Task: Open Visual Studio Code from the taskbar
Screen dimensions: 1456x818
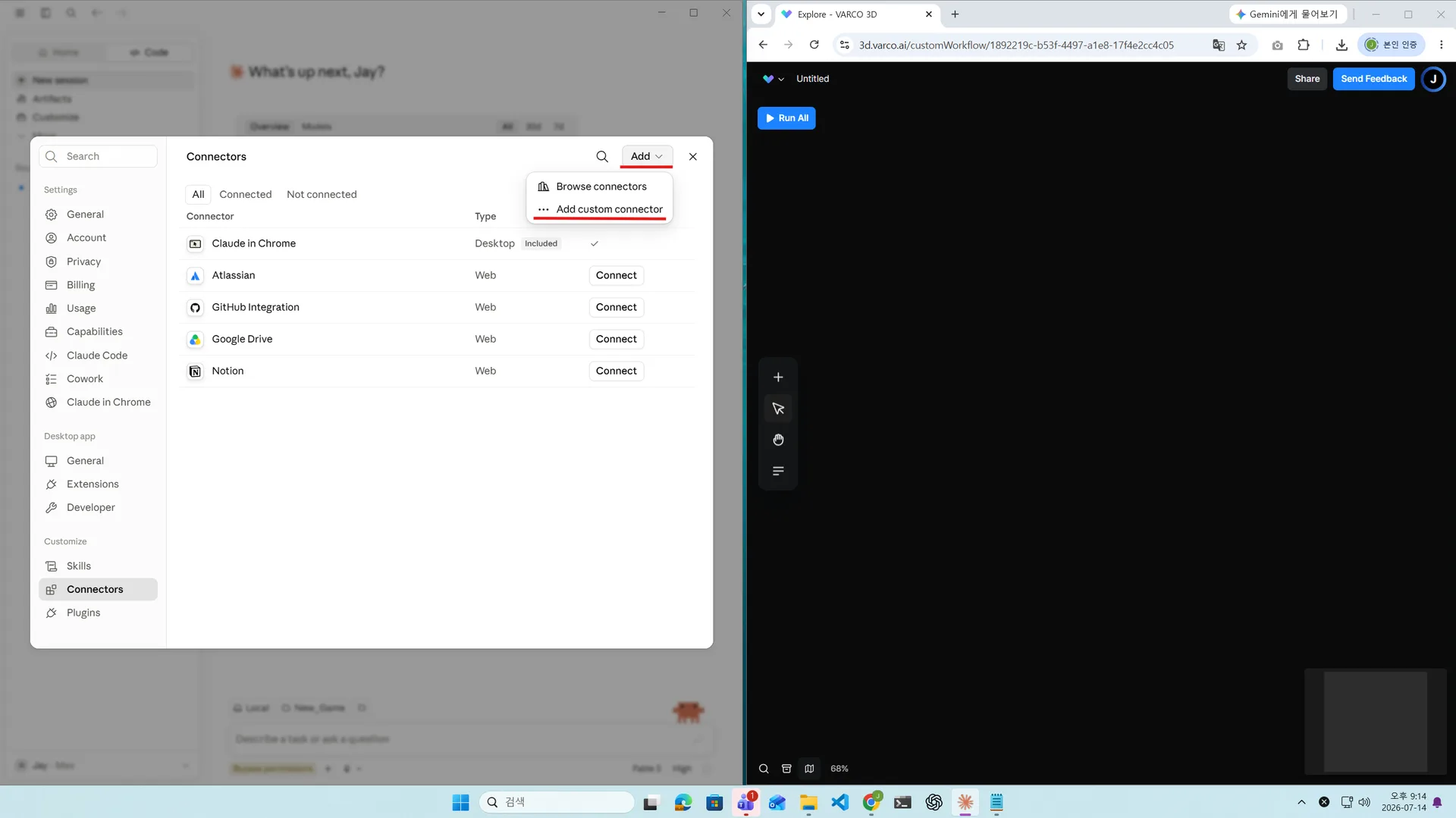Action: tap(839, 802)
